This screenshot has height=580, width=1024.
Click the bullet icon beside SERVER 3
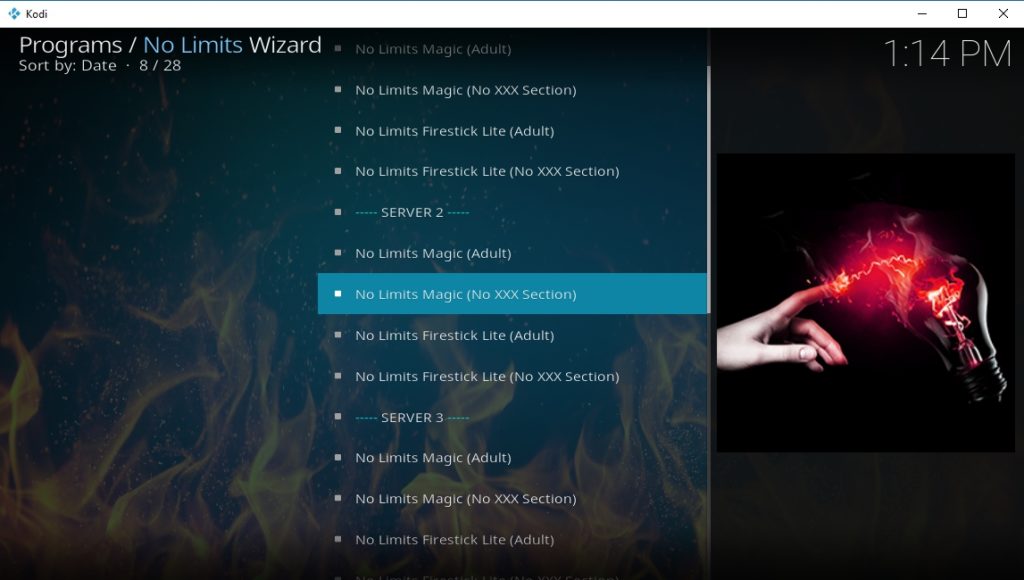pyautogui.click(x=338, y=416)
